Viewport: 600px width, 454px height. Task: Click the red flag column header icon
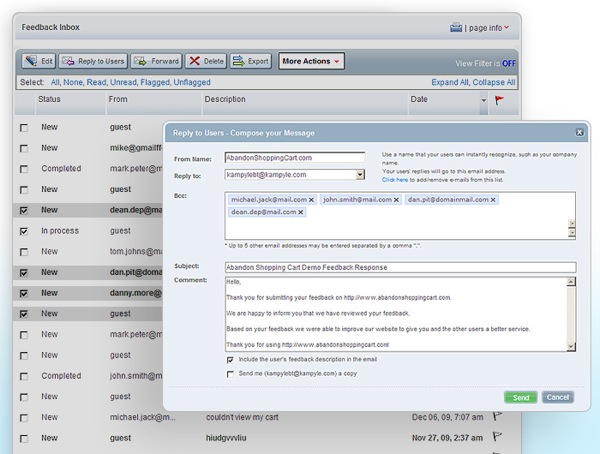click(x=500, y=100)
